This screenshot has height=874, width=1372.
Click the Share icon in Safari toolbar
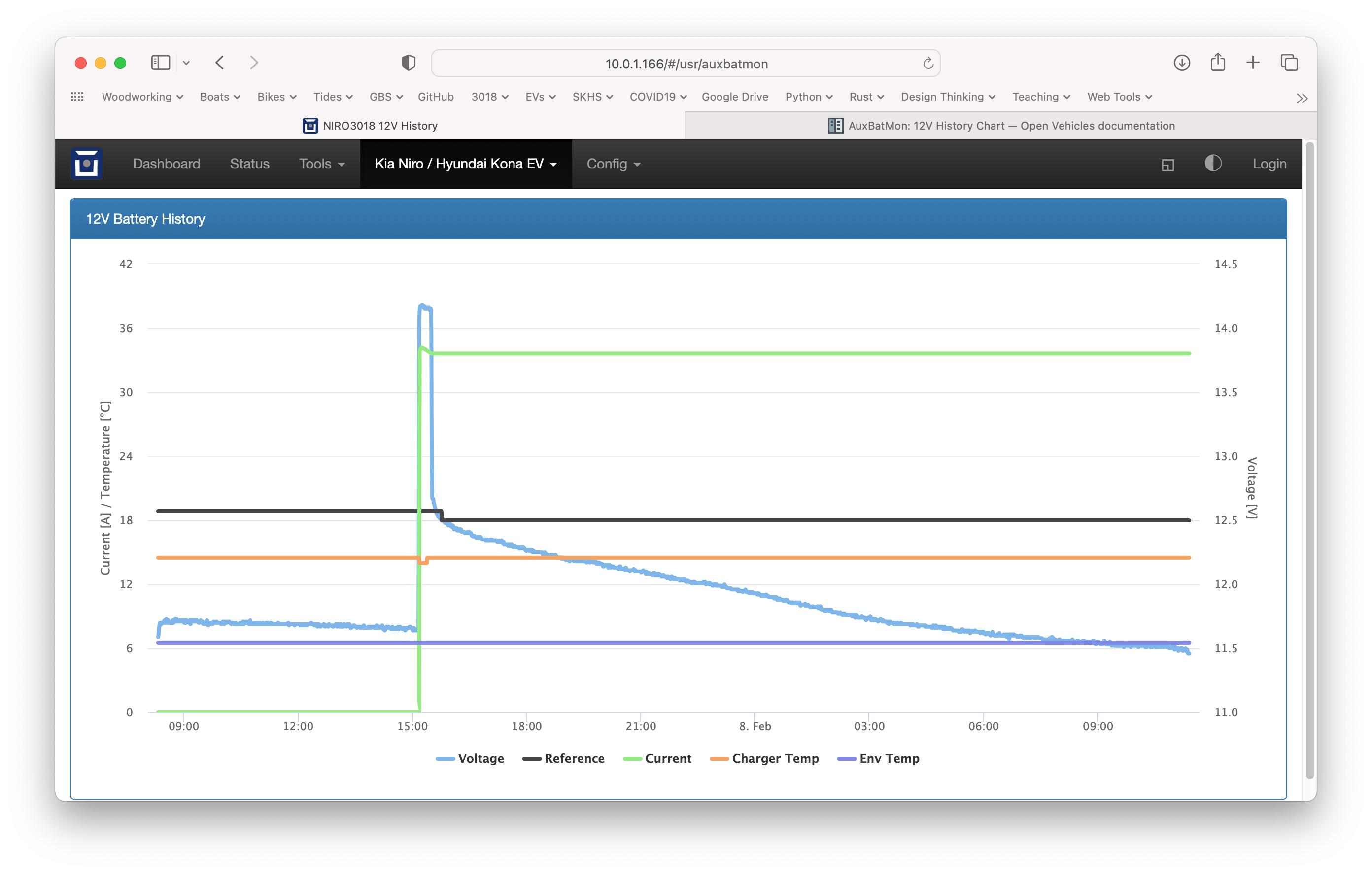click(1218, 62)
